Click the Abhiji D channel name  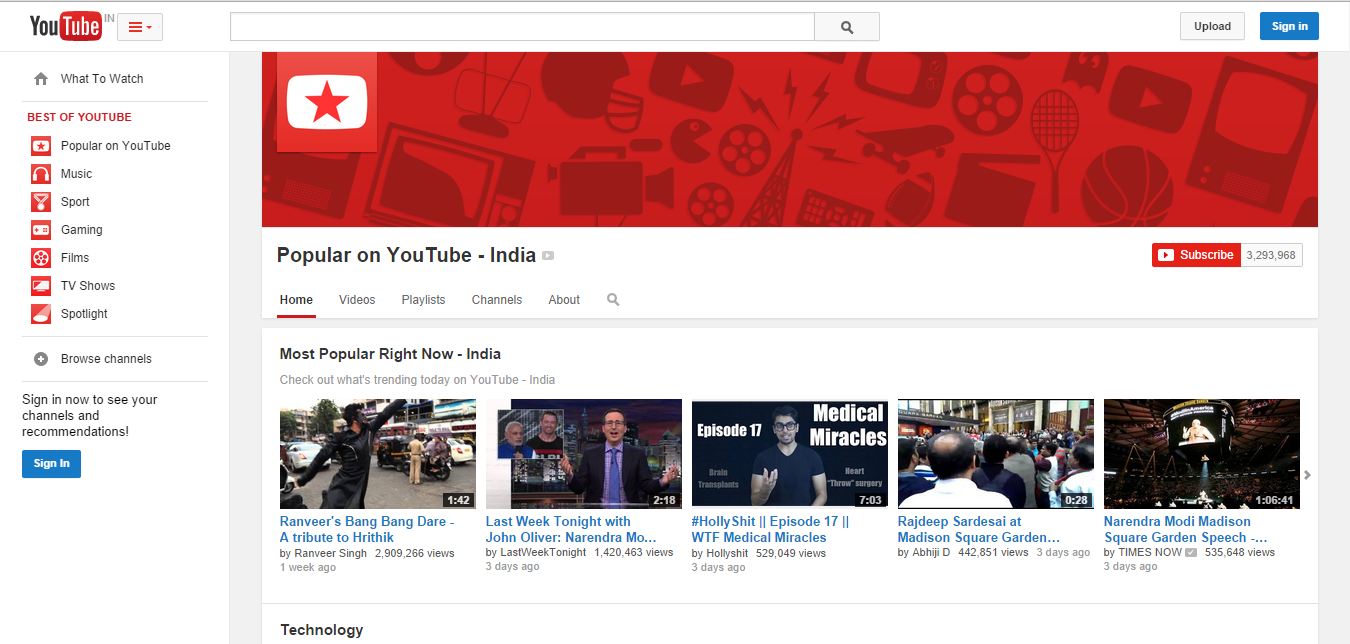pyautogui.click(x=931, y=552)
